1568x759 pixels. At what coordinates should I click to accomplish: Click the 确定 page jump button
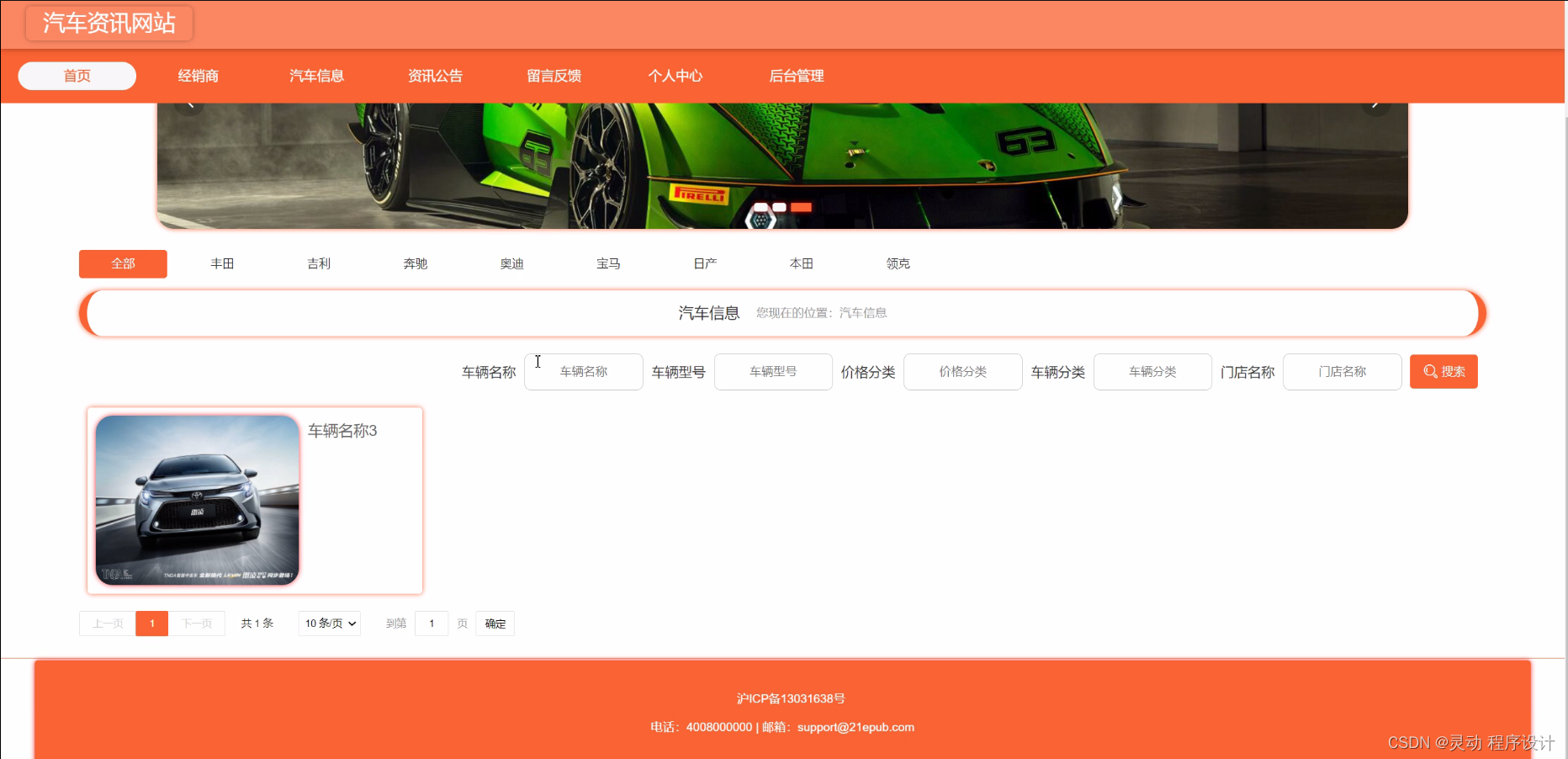click(x=495, y=624)
